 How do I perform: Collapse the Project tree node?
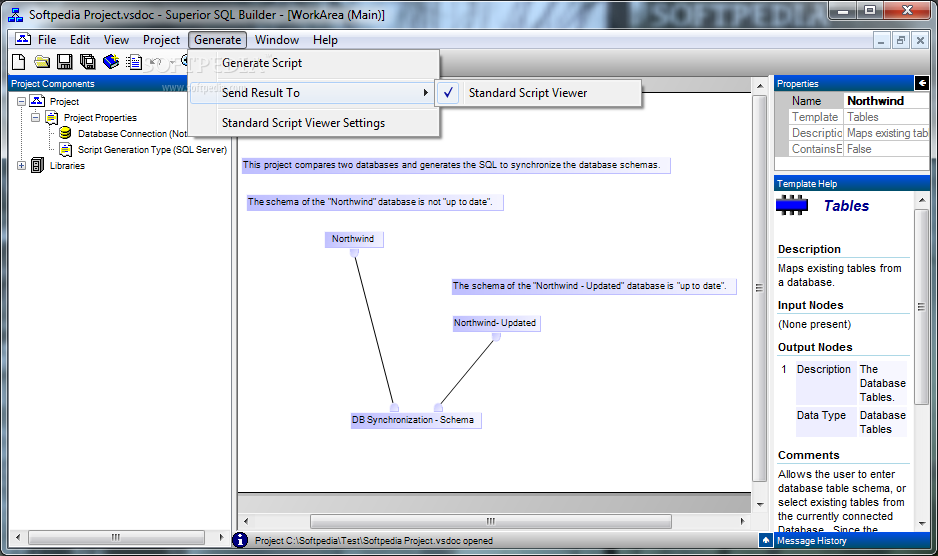click(x=22, y=102)
